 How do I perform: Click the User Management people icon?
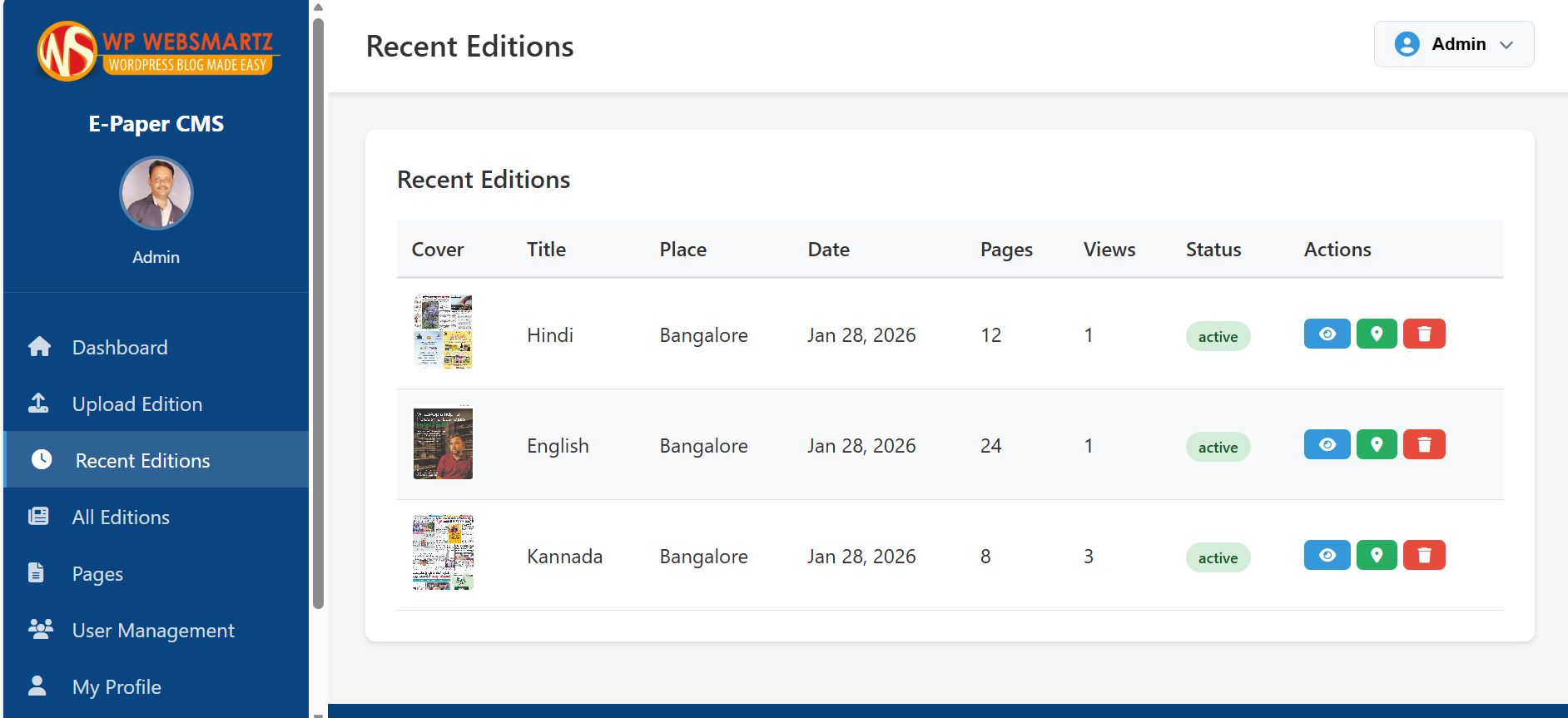coord(40,629)
